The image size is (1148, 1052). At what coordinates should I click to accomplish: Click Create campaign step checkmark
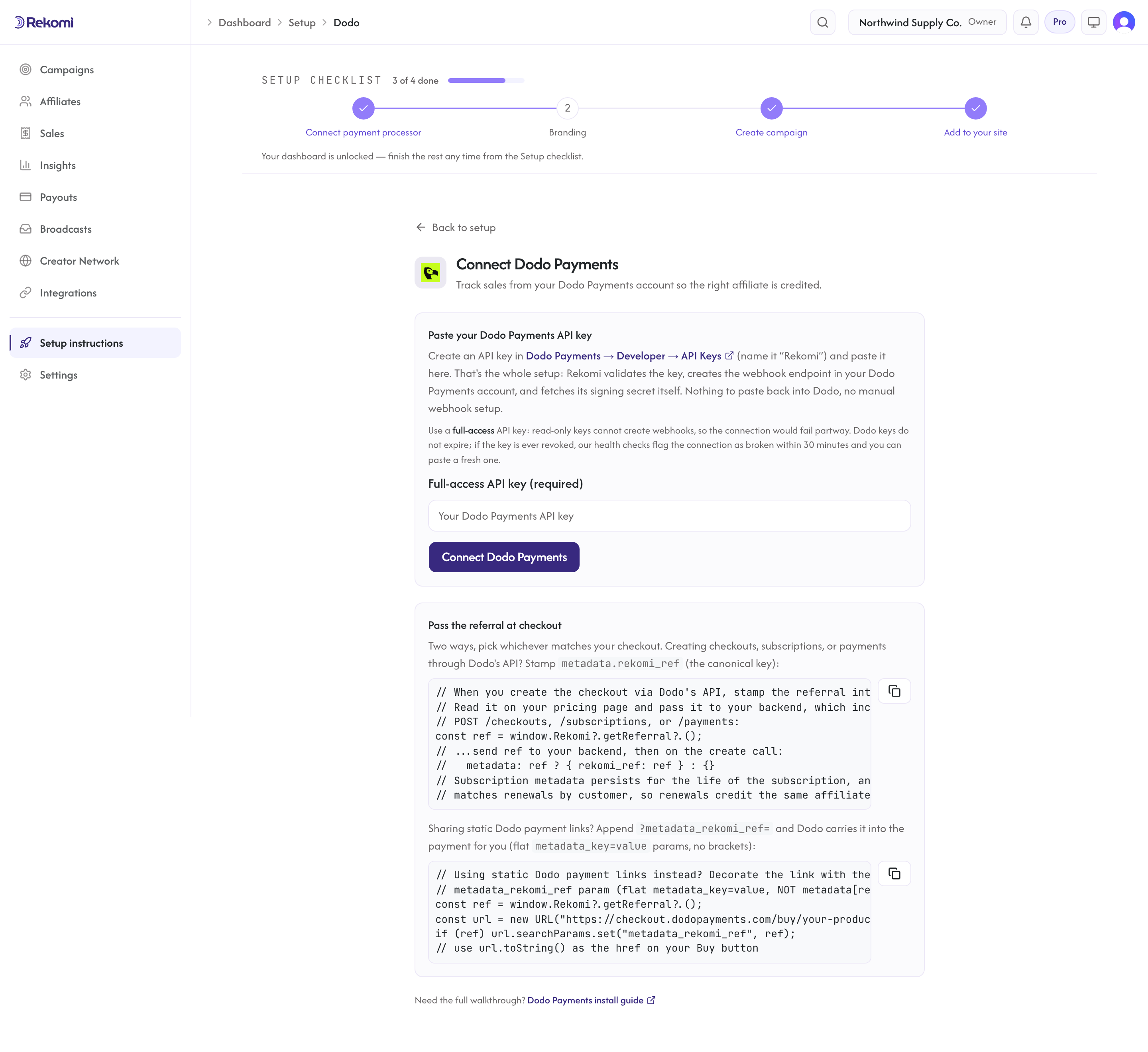click(771, 108)
